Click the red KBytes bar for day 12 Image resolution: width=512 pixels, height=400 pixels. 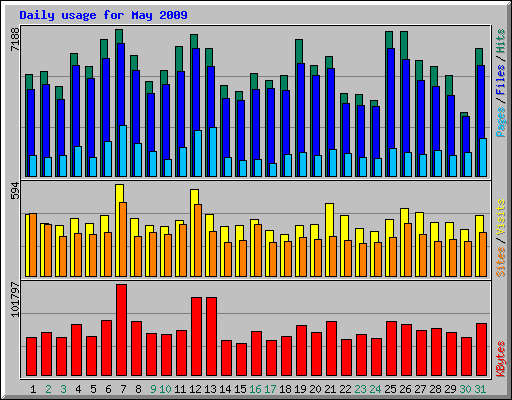(x=196, y=337)
